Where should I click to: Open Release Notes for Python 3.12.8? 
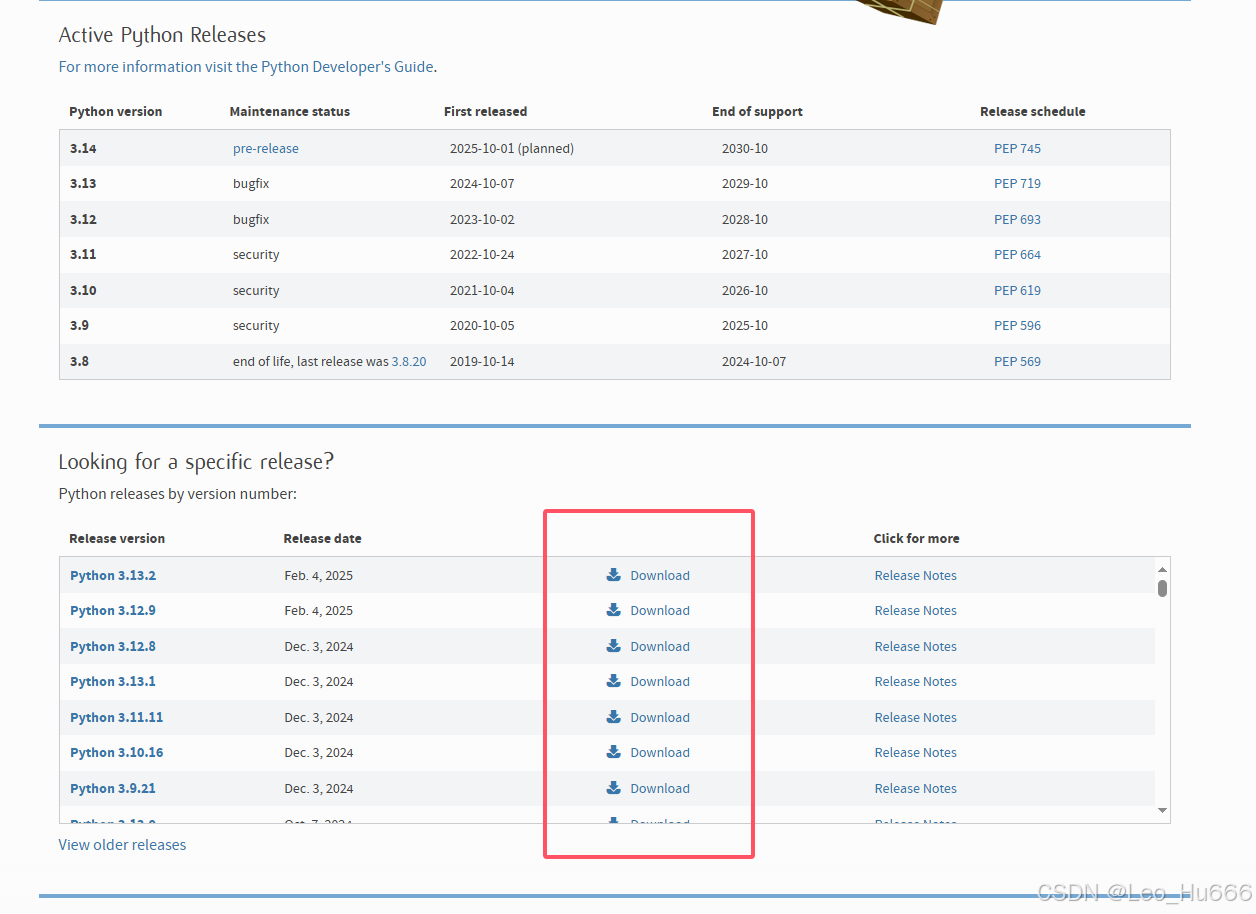point(915,646)
